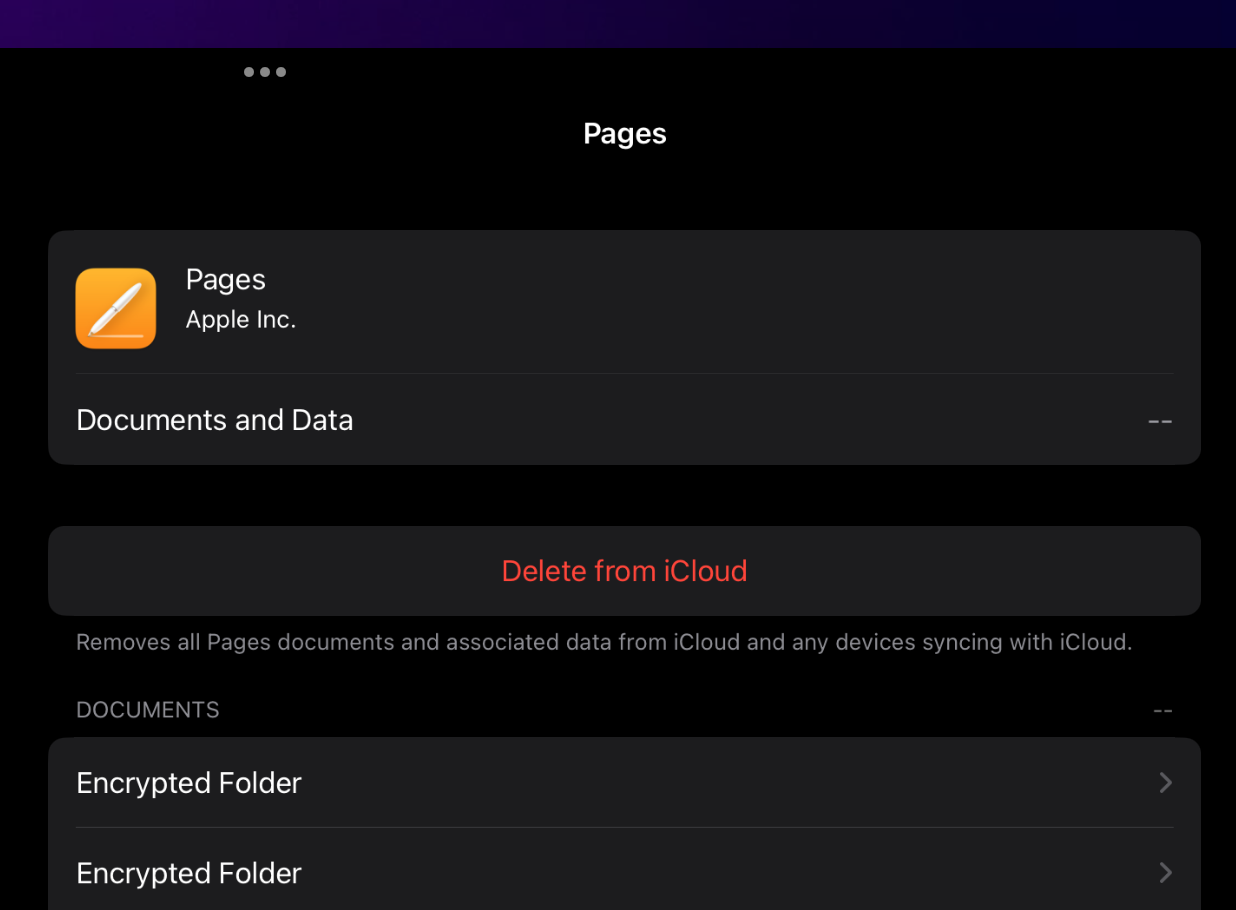Click the Removes all Pages documents description

click(604, 642)
